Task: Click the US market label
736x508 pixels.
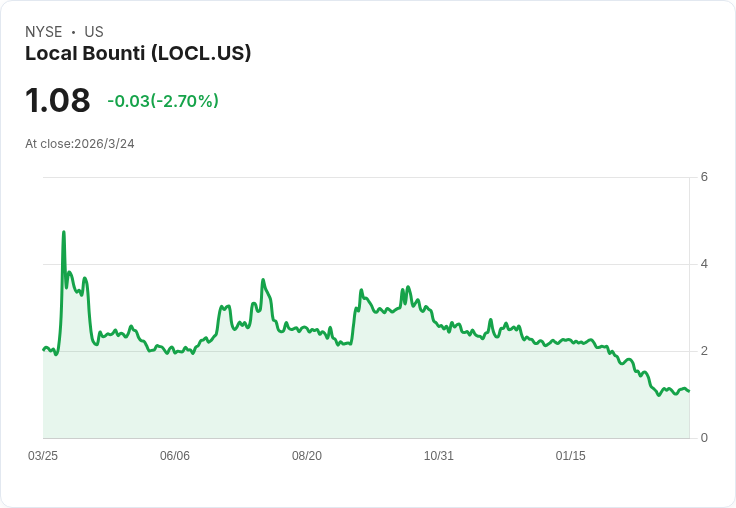Action: 94,32
